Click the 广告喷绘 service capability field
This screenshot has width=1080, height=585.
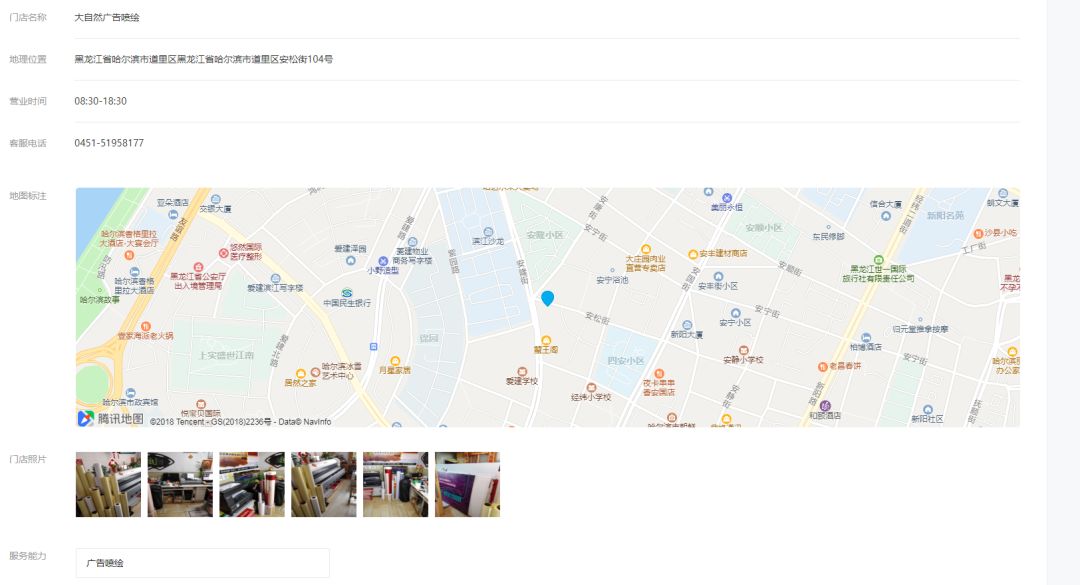[x=202, y=563]
